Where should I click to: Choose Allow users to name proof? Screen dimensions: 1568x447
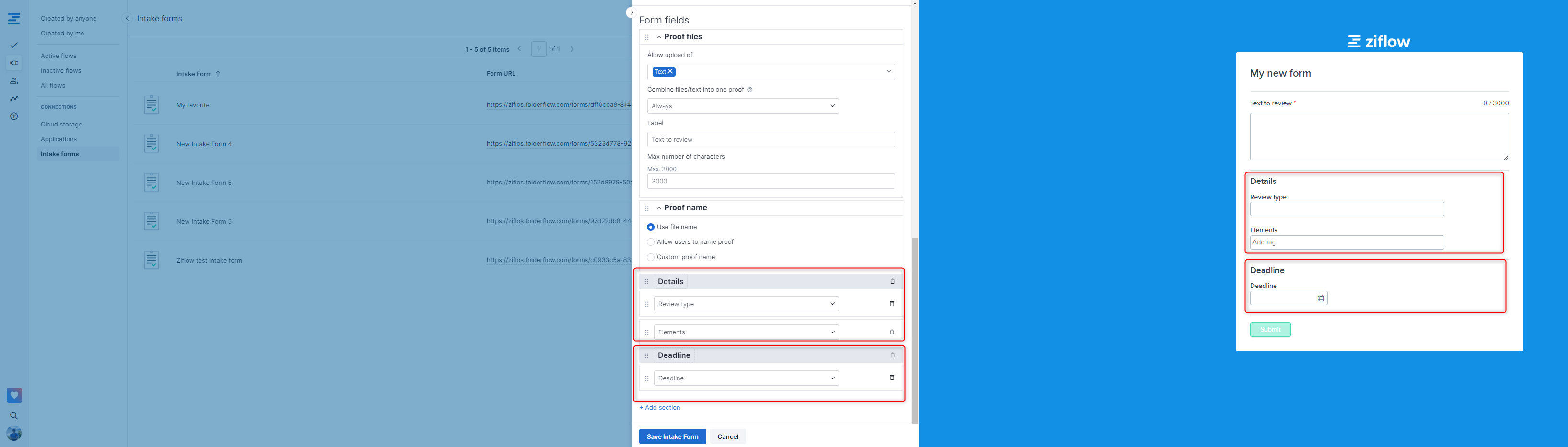(x=651, y=242)
